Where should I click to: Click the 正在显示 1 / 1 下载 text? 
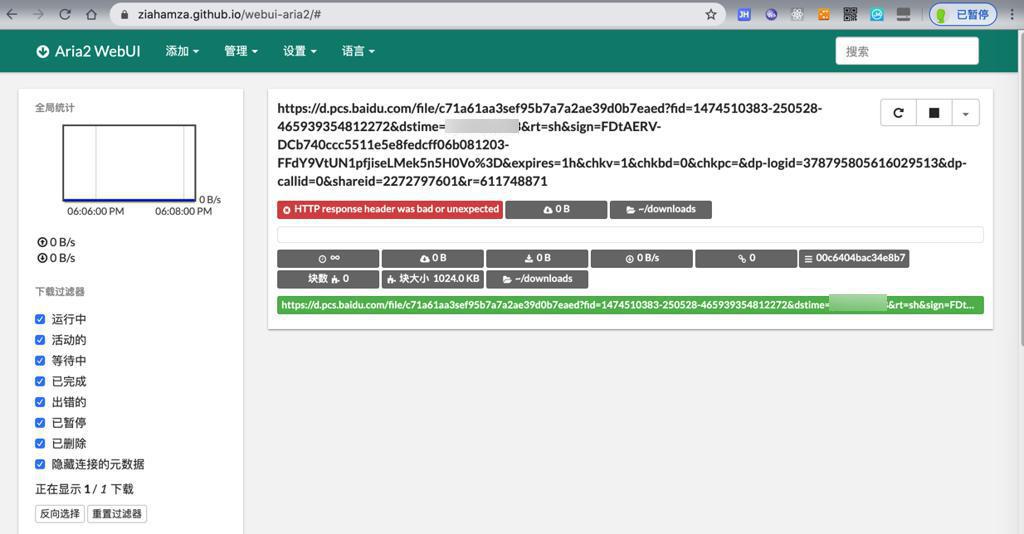(84, 489)
